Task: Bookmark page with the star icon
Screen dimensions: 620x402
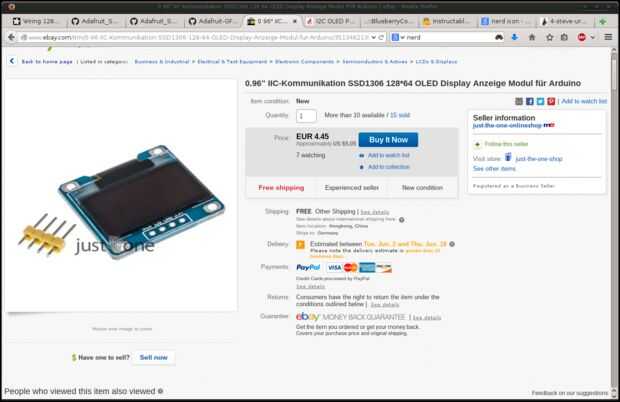Action: pos(550,37)
